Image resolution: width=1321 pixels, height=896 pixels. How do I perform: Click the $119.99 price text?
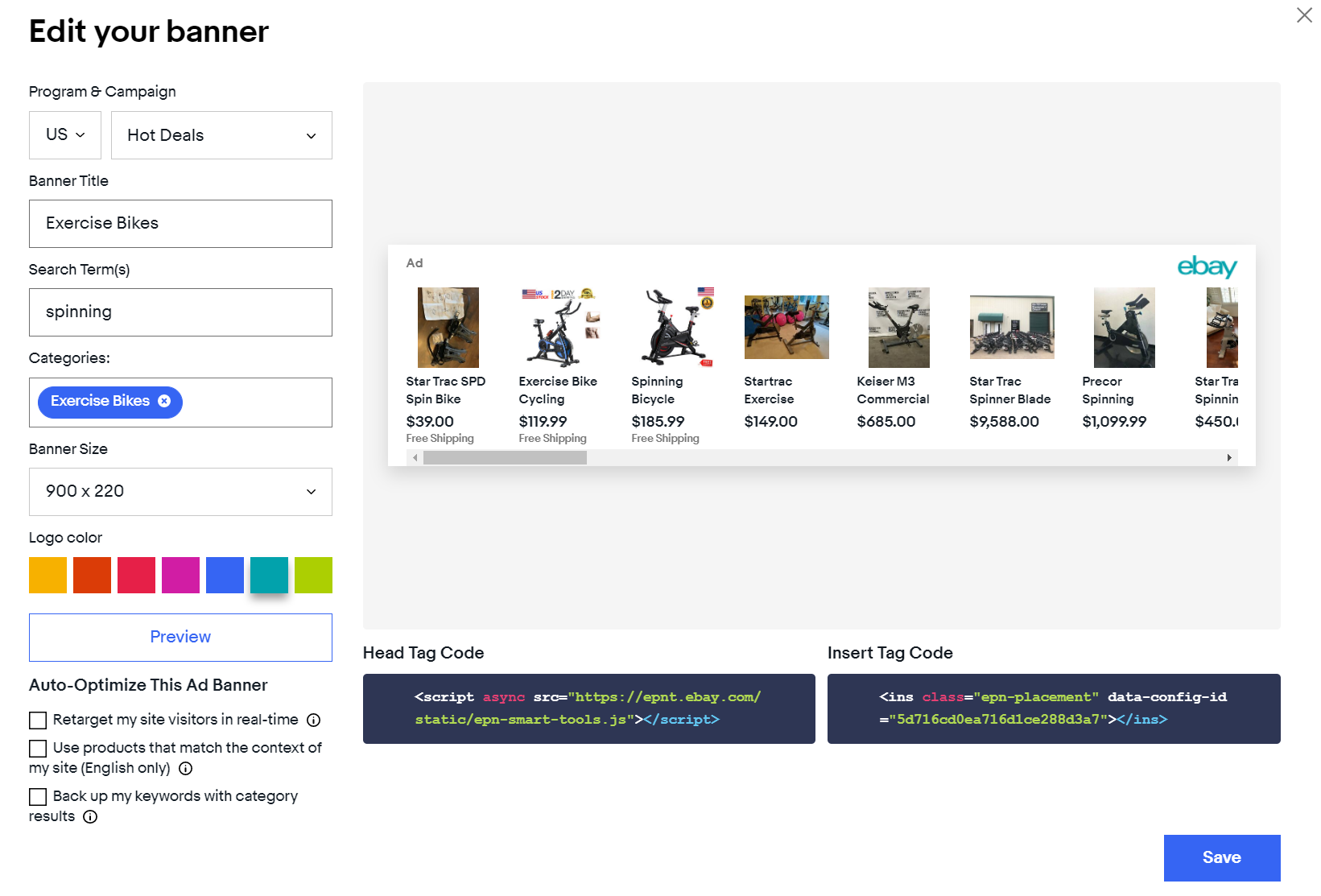pyautogui.click(x=543, y=422)
